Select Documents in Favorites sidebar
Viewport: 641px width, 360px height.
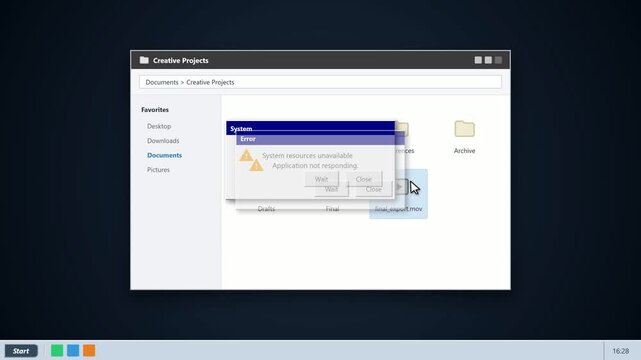point(164,155)
